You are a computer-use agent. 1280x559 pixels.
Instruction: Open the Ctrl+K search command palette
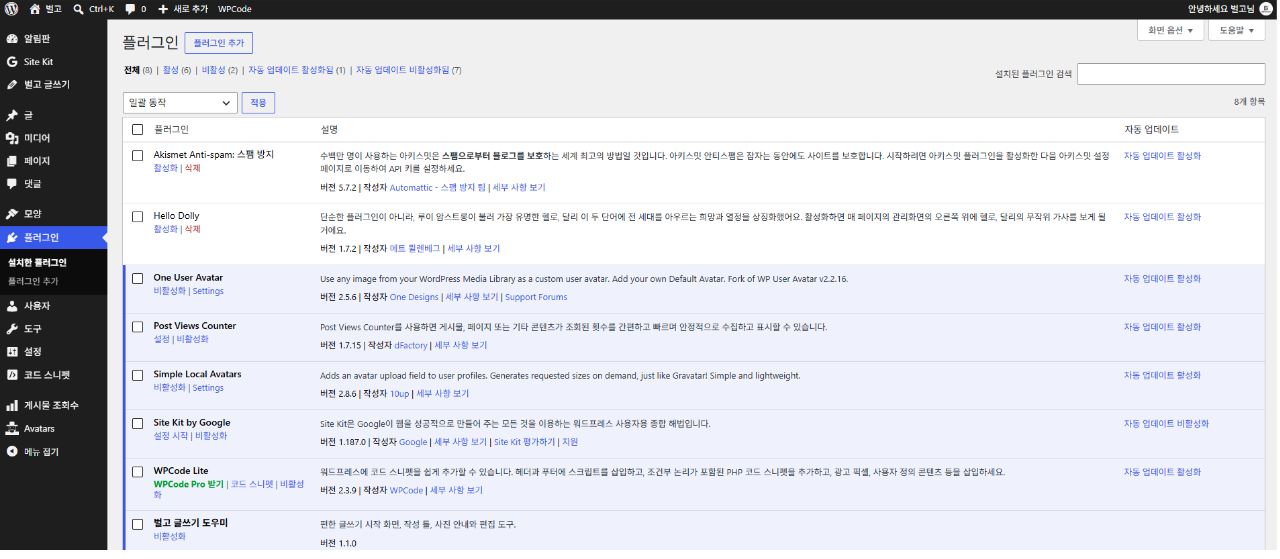tap(93, 8)
